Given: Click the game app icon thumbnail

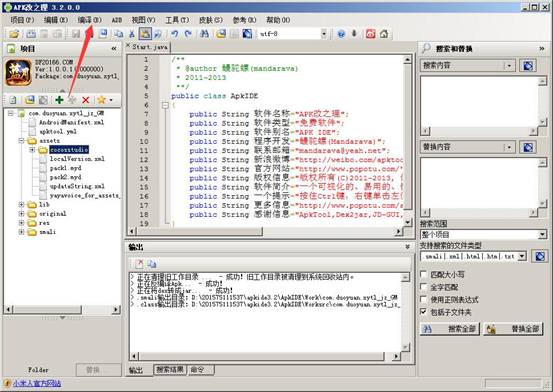Looking at the screenshot, I should tap(18, 73).
